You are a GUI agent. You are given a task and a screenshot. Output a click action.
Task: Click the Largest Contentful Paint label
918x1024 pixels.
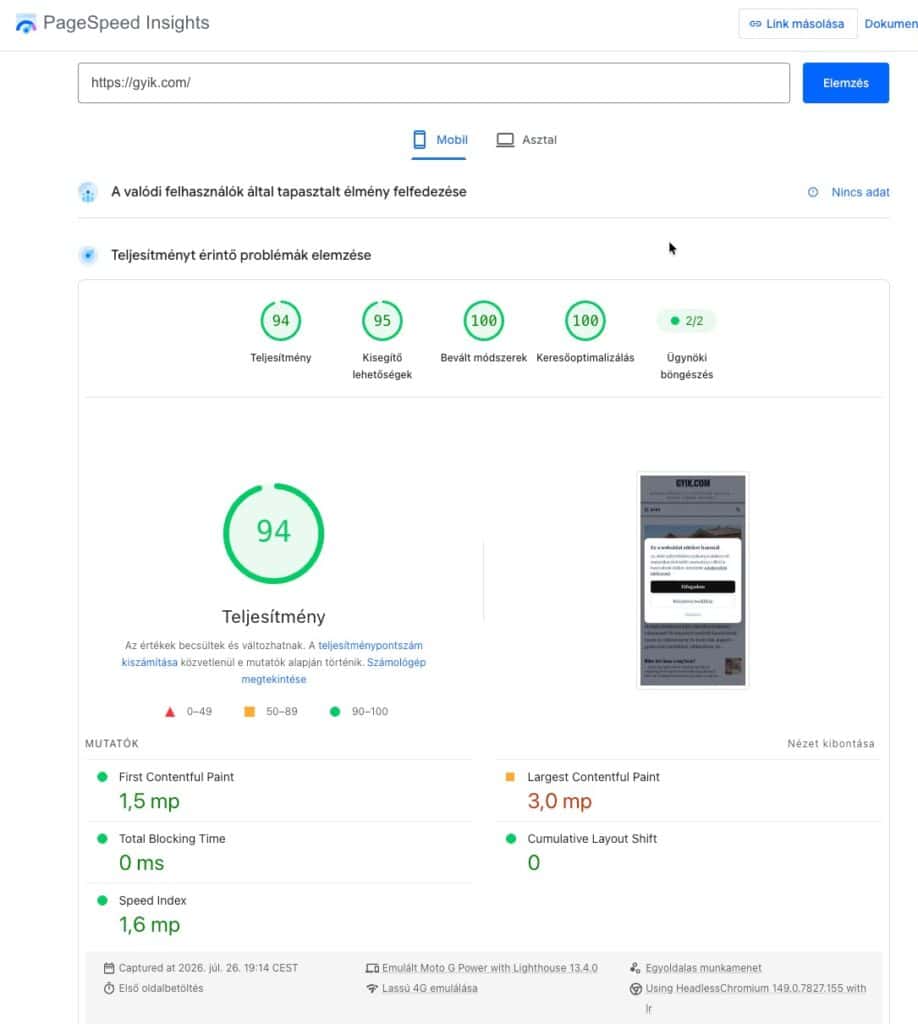point(594,777)
